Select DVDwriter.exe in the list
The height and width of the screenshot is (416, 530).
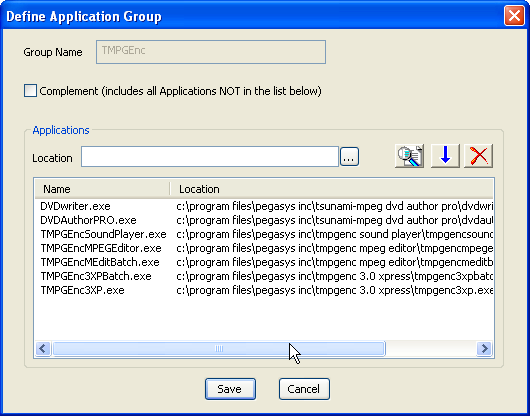[x=75, y=206]
